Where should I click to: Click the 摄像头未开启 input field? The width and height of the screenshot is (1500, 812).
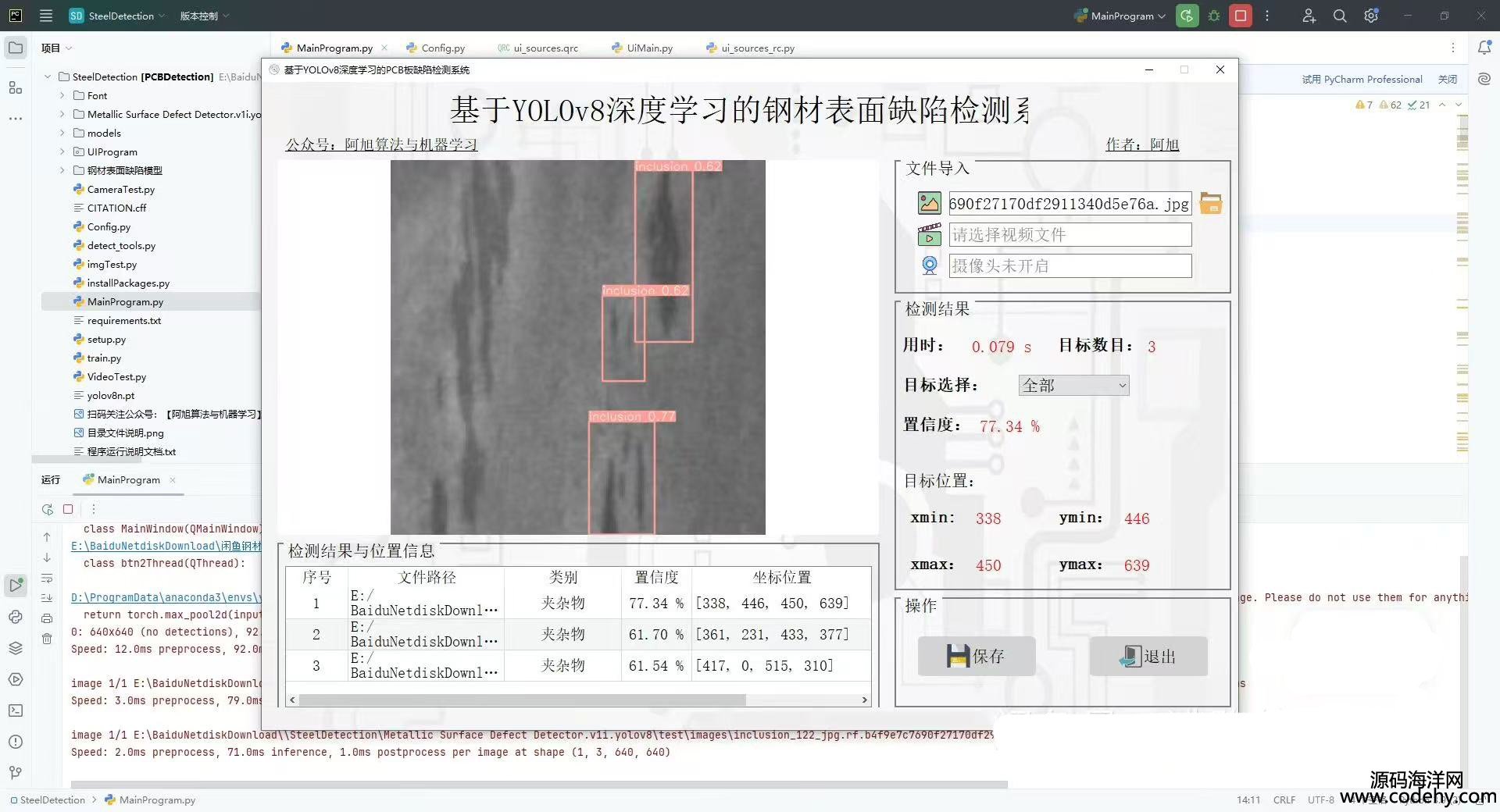[1070, 265]
